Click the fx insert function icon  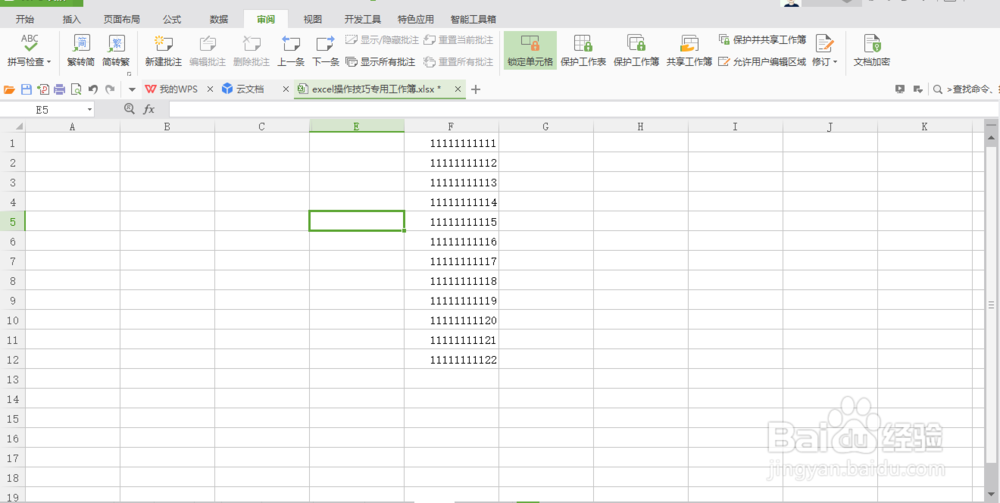pos(149,110)
